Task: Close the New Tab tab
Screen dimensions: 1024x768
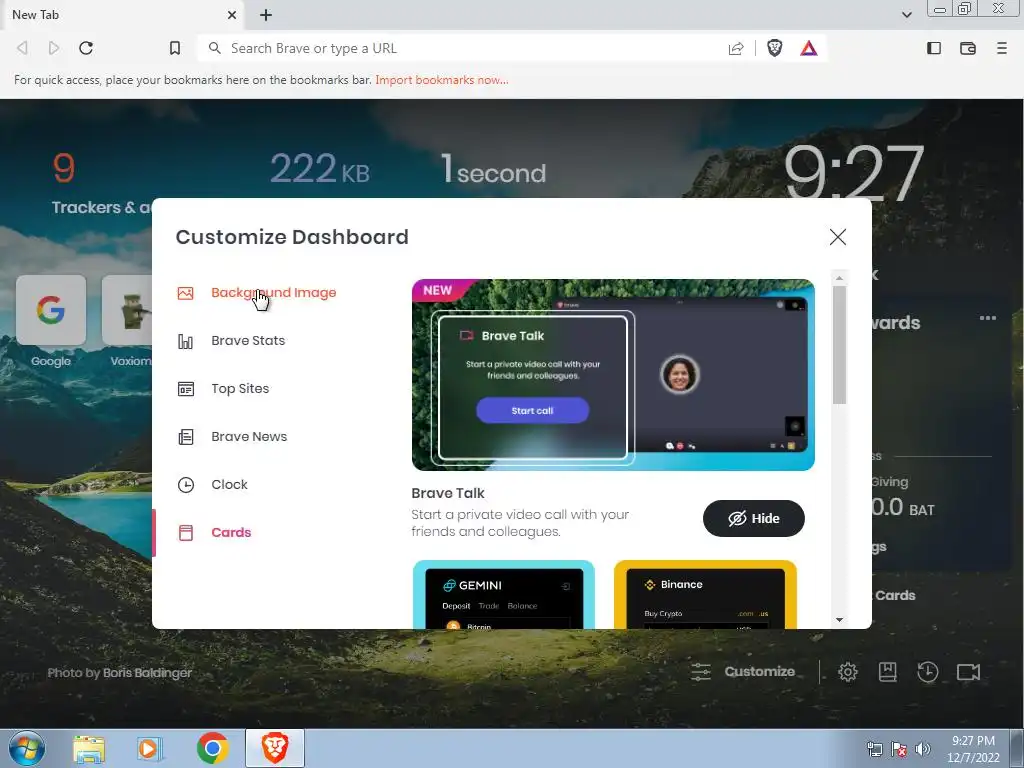Action: click(232, 15)
